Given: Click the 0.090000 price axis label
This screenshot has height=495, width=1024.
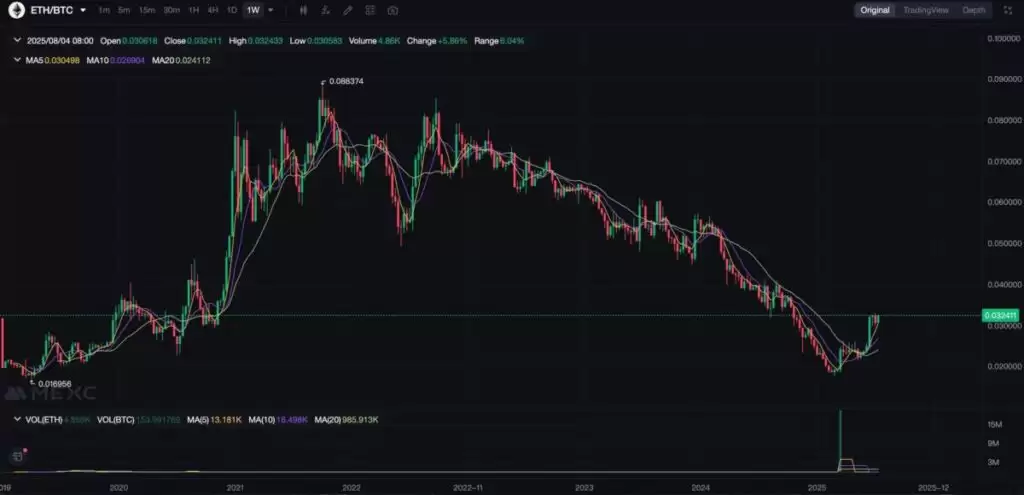Looking at the screenshot, I should [x=1004, y=80].
